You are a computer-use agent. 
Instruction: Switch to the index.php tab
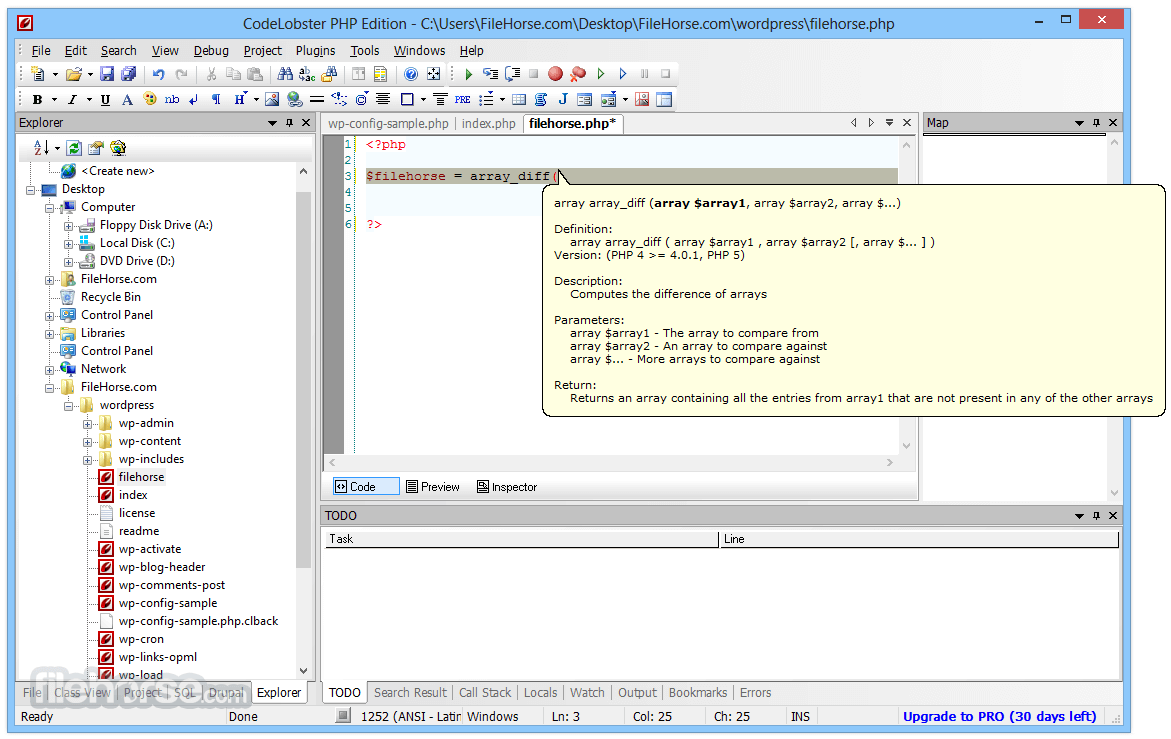click(x=488, y=124)
